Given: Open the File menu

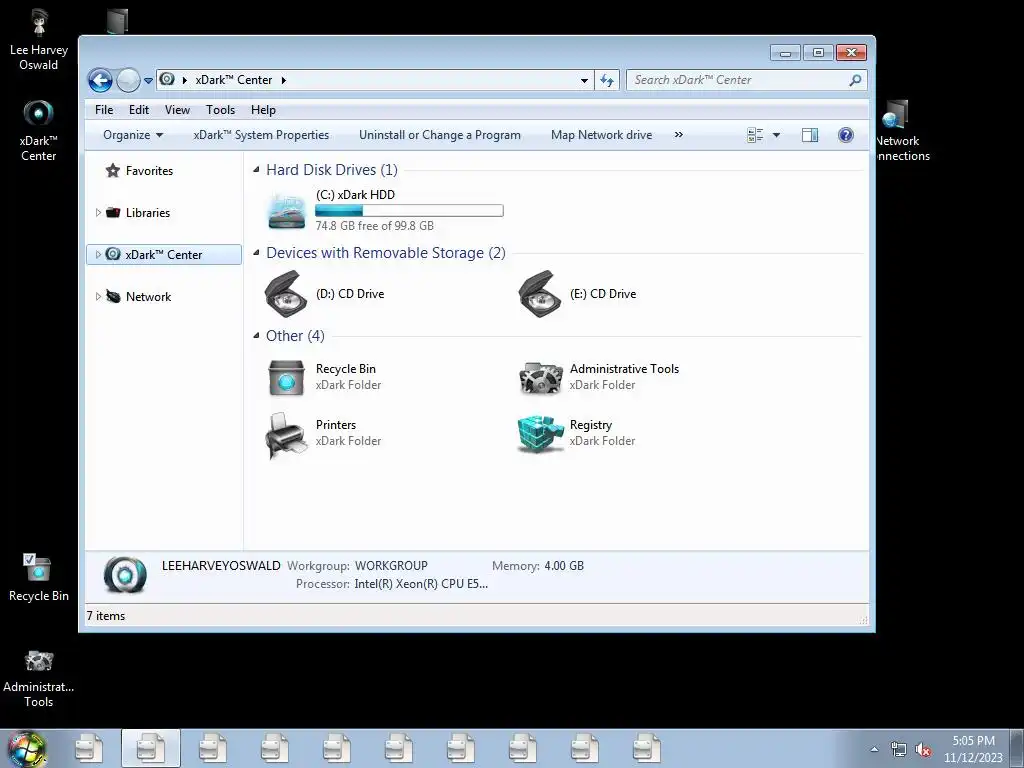Looking at the screenshot, I should pyautogui.click(x=104, y=110).
